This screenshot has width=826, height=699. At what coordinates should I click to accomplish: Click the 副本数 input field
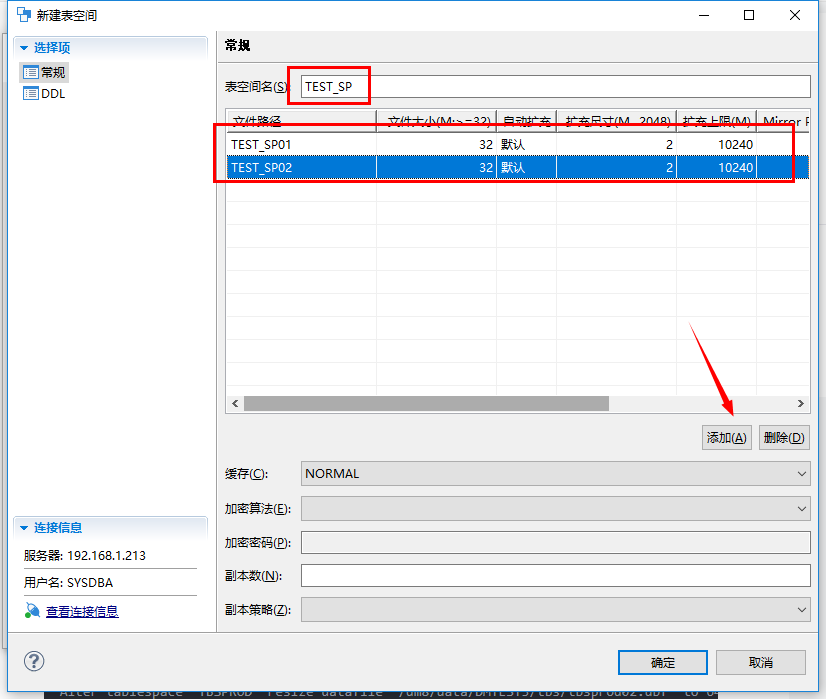tap(555, 576)
